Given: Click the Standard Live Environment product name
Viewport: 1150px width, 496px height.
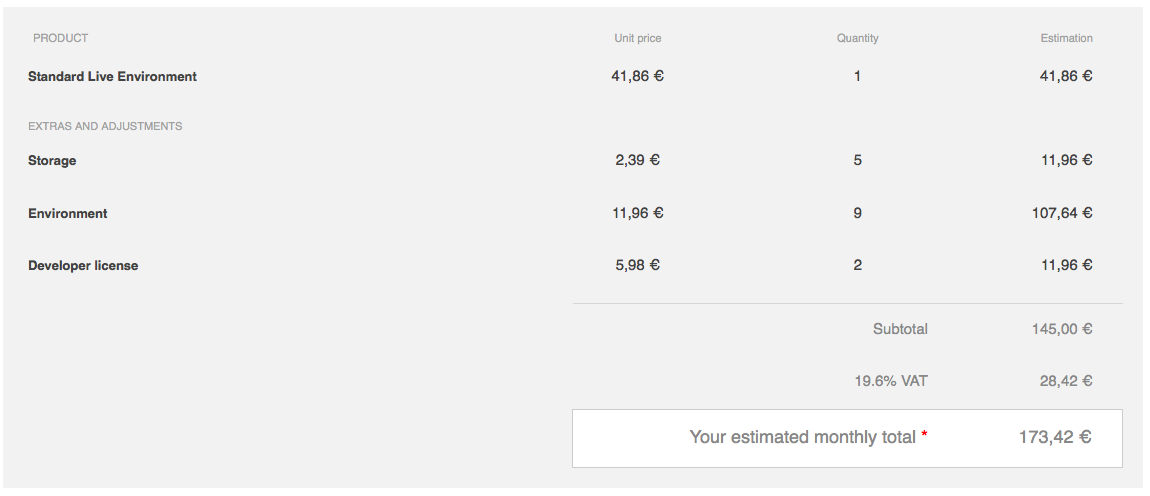Looking at the screenshot, I should [112, 76].
